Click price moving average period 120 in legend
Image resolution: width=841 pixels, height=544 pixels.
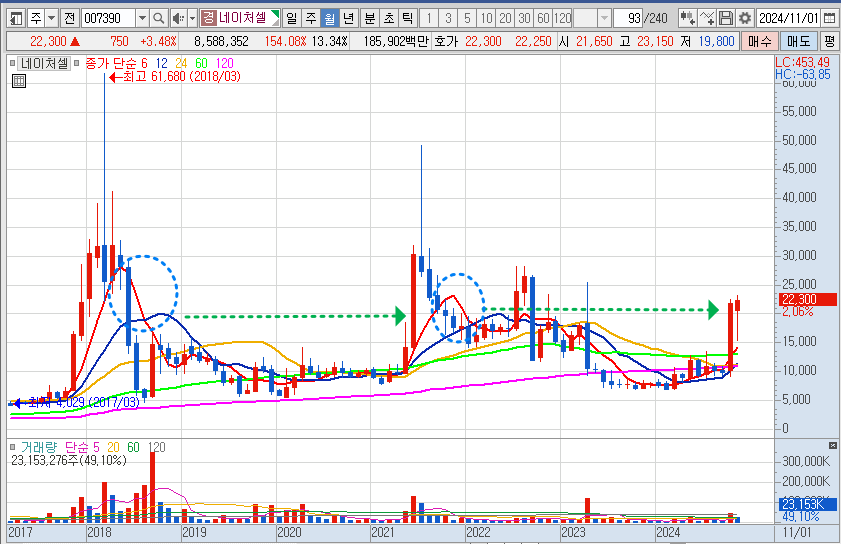click(x=224, y=63)
